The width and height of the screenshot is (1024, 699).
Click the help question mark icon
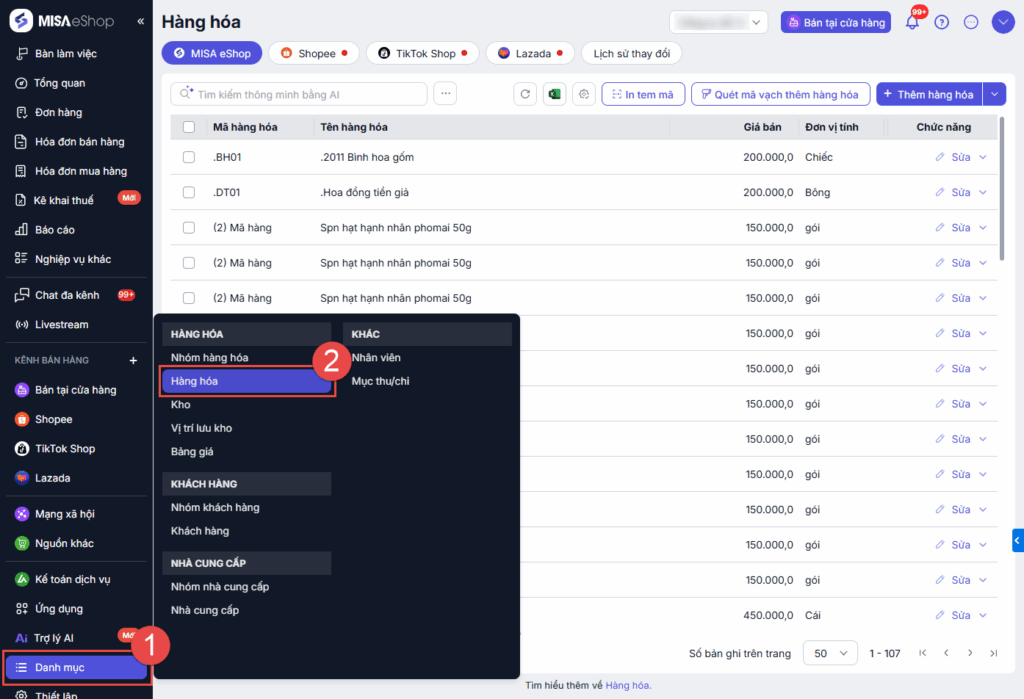(941, 22)
